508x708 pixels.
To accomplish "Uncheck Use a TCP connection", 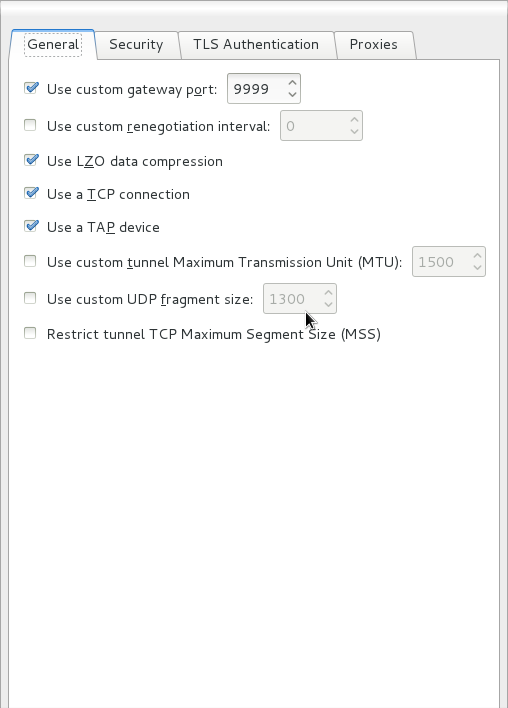I will [31, 193].
